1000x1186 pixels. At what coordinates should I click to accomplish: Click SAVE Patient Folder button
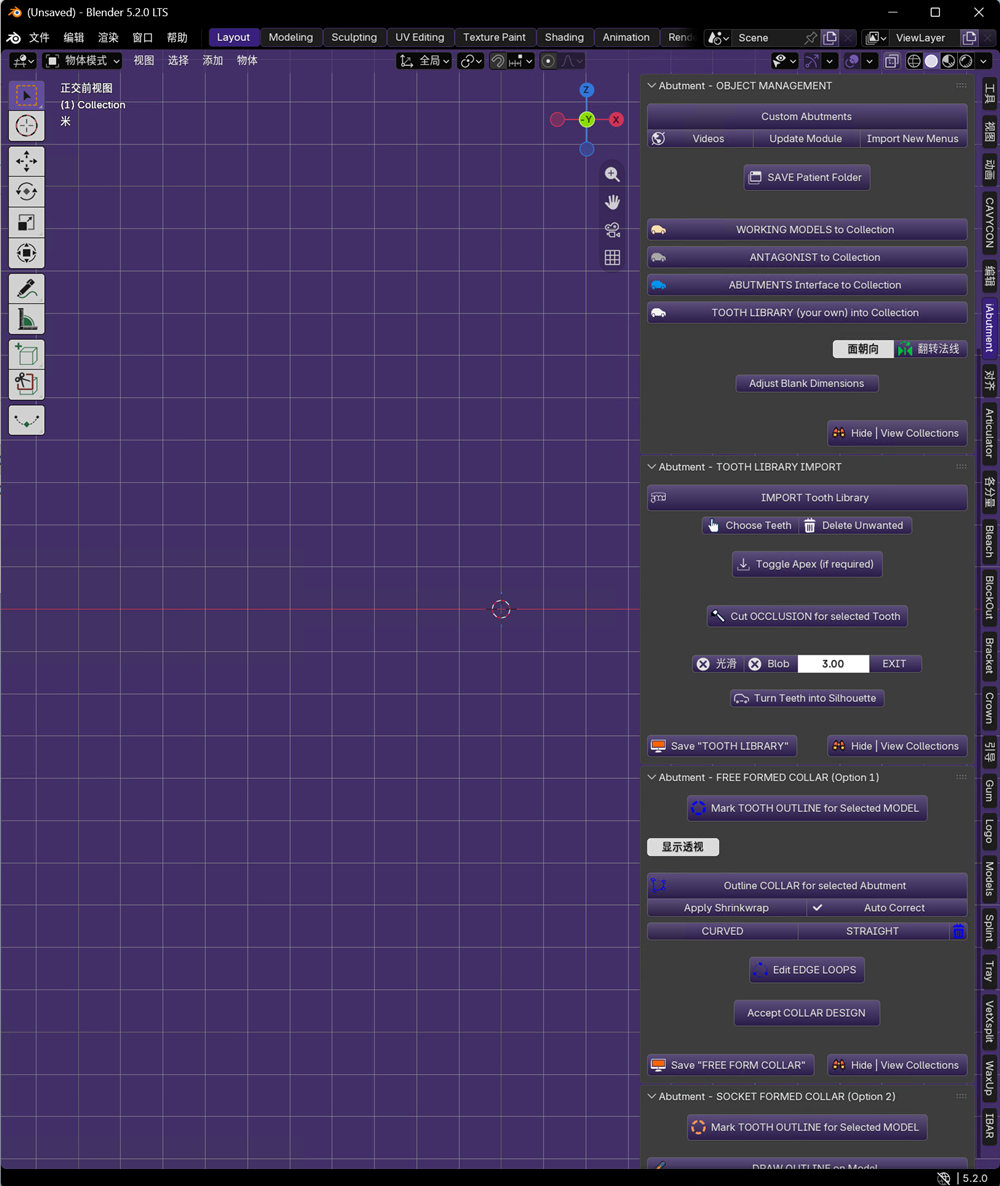806,177
